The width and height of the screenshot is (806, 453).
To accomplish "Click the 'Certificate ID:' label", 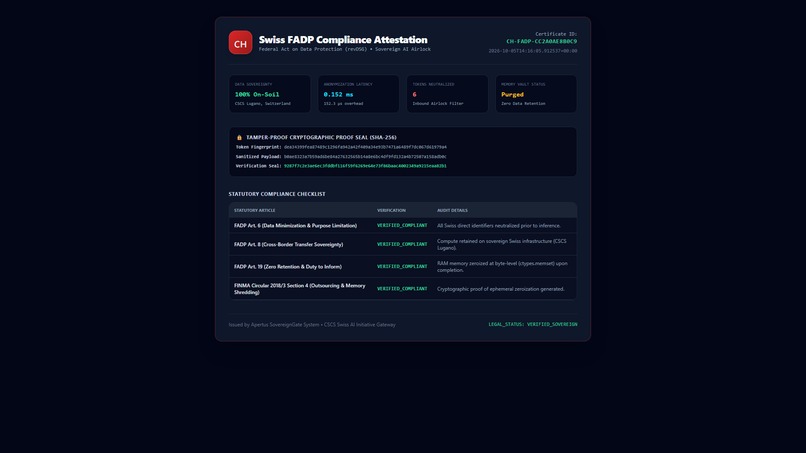I will [x=556, y=34].
